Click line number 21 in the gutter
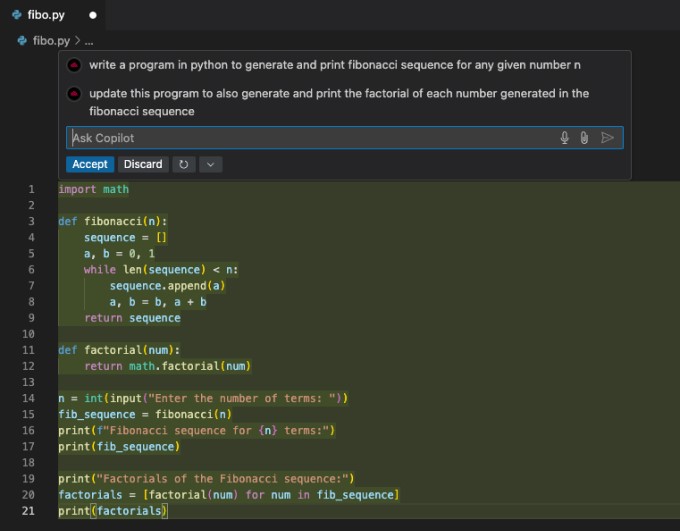Screen dimensions: 680x531 point(28,511)
